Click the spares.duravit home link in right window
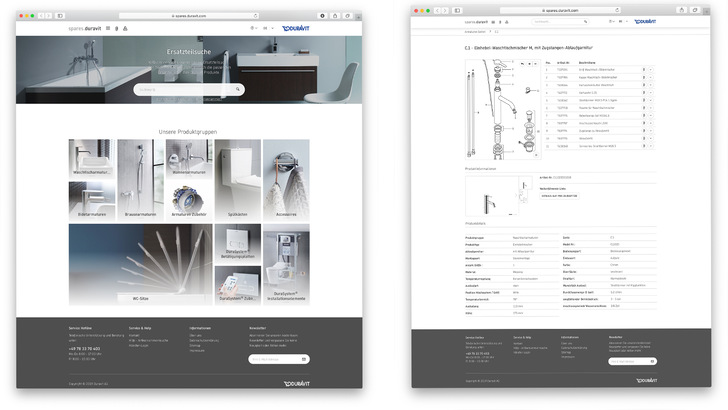Viewport: 728px width, 410px height. pyautogui.click(x=476, y=22)
